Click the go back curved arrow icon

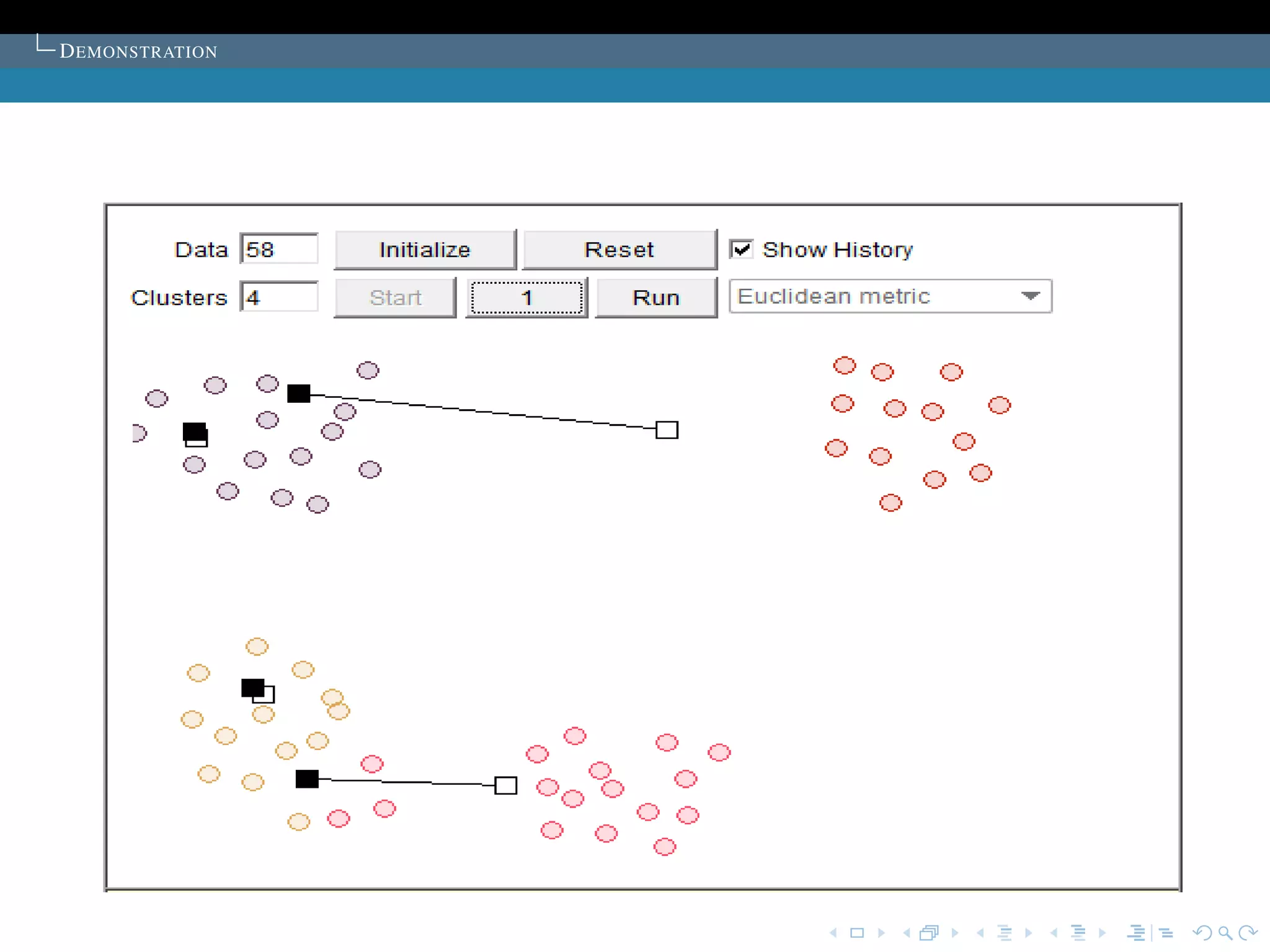tap(1202, 933)
